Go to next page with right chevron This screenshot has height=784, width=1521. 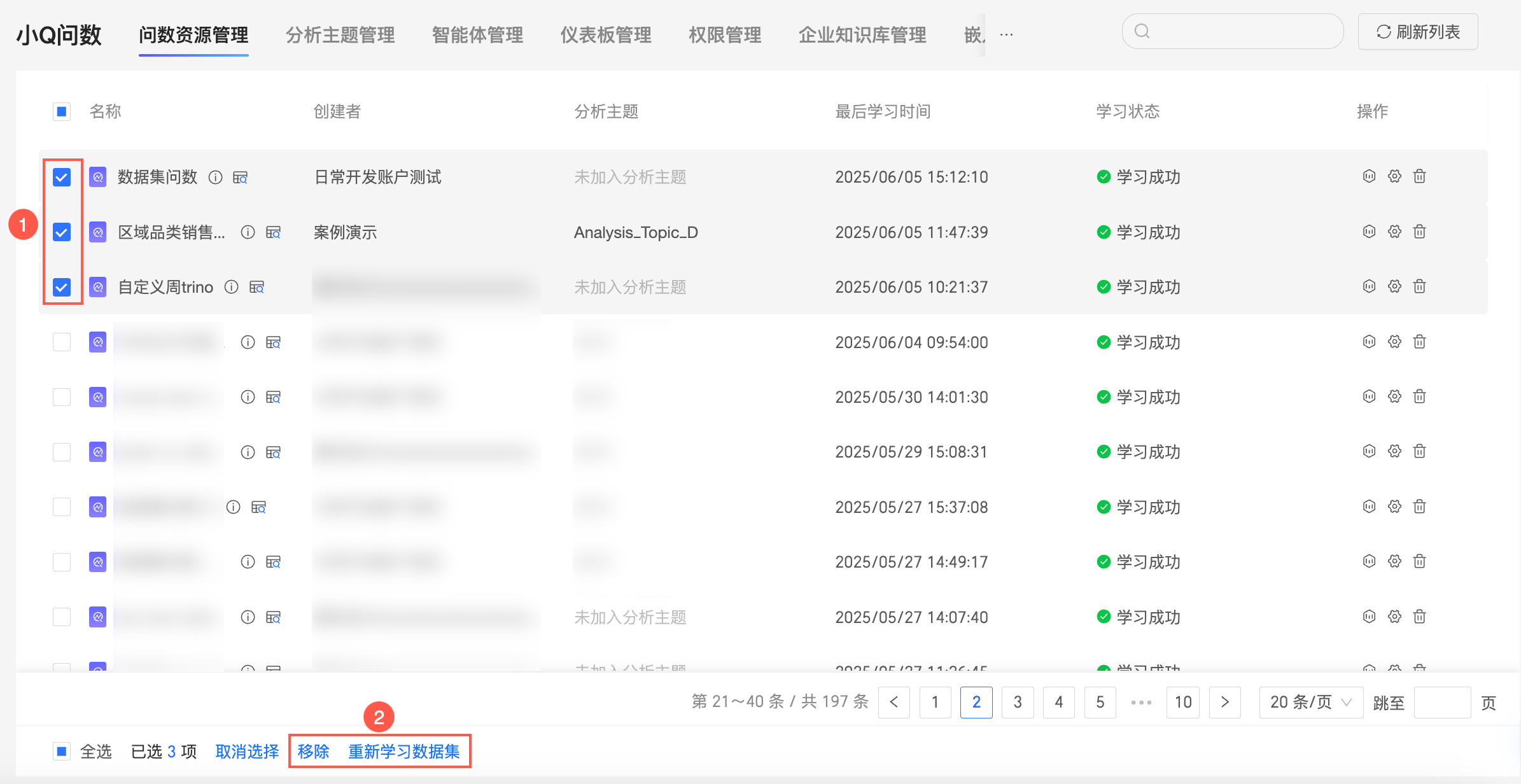tap(1224, 702)
